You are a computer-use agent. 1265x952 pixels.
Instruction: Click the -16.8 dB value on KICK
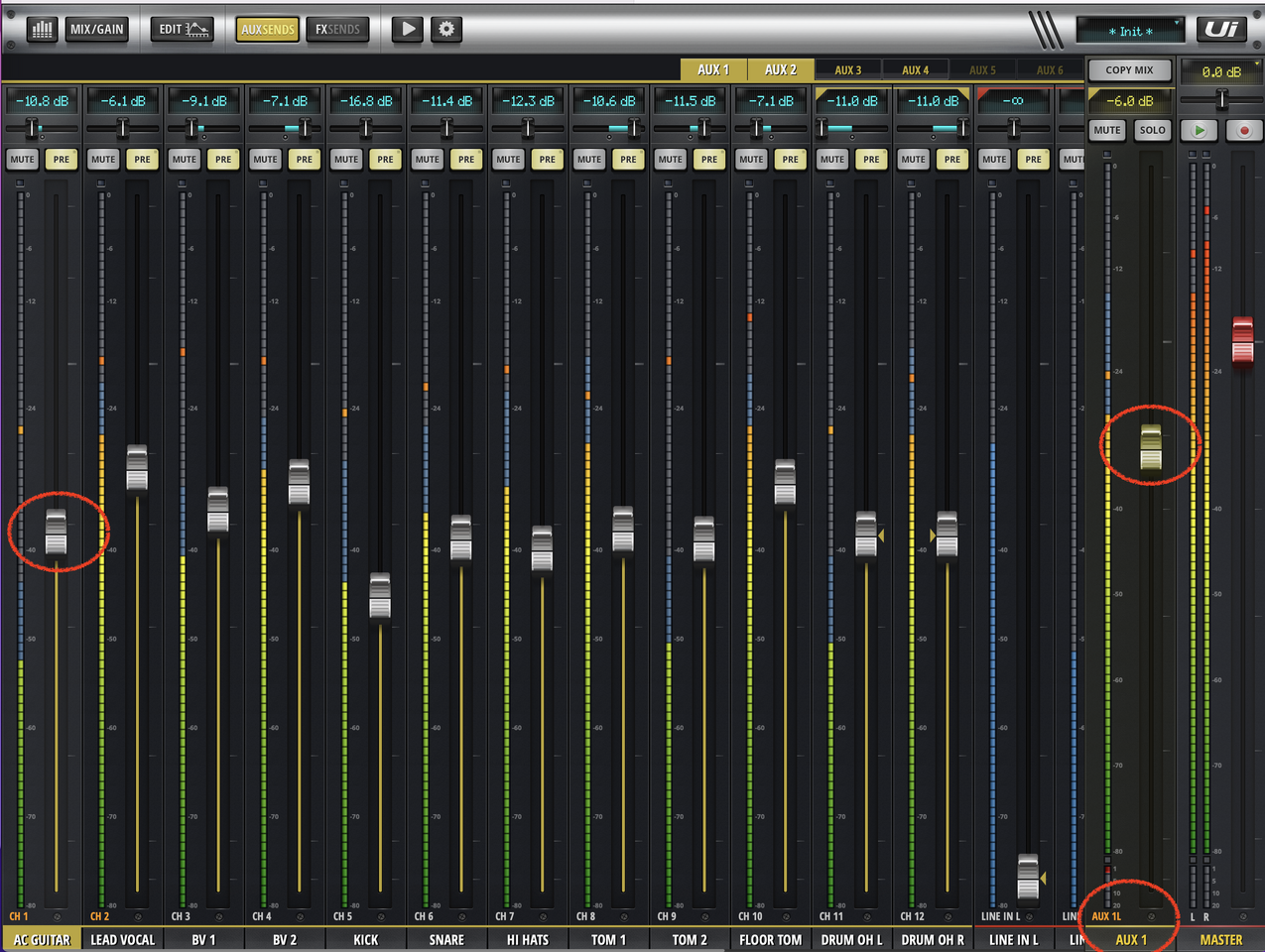click(x=366, y=100)
